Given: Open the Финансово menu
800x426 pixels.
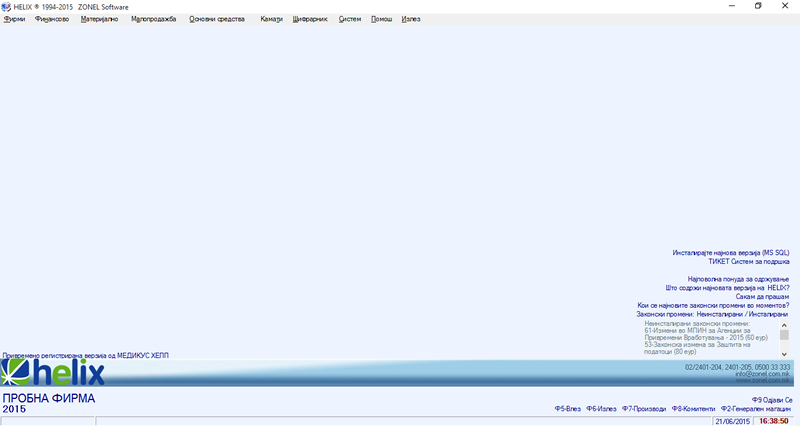Looking at the screenshot, I should coord(52,19).
